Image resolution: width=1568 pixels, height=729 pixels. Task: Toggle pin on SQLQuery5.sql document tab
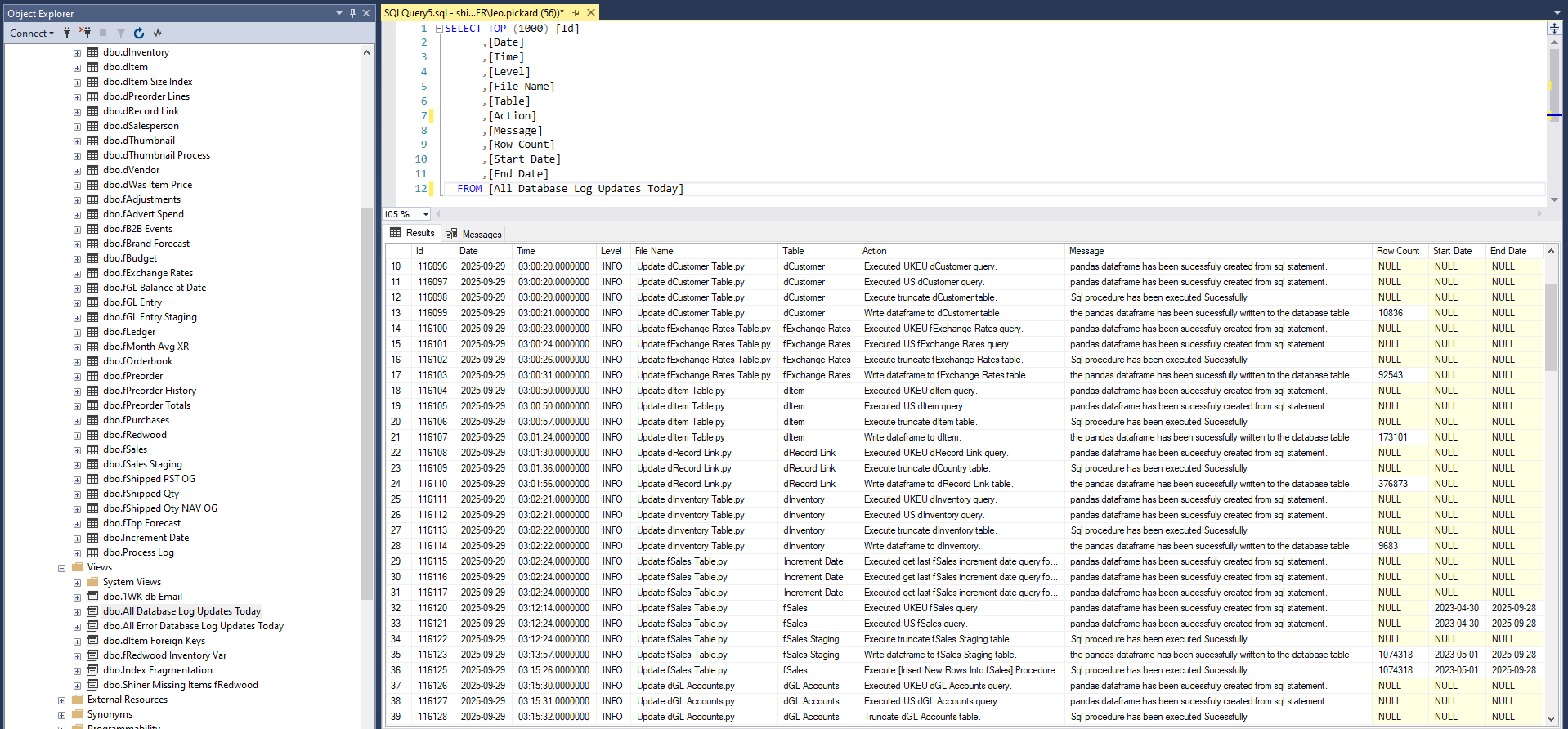click(x=576, y=12)
